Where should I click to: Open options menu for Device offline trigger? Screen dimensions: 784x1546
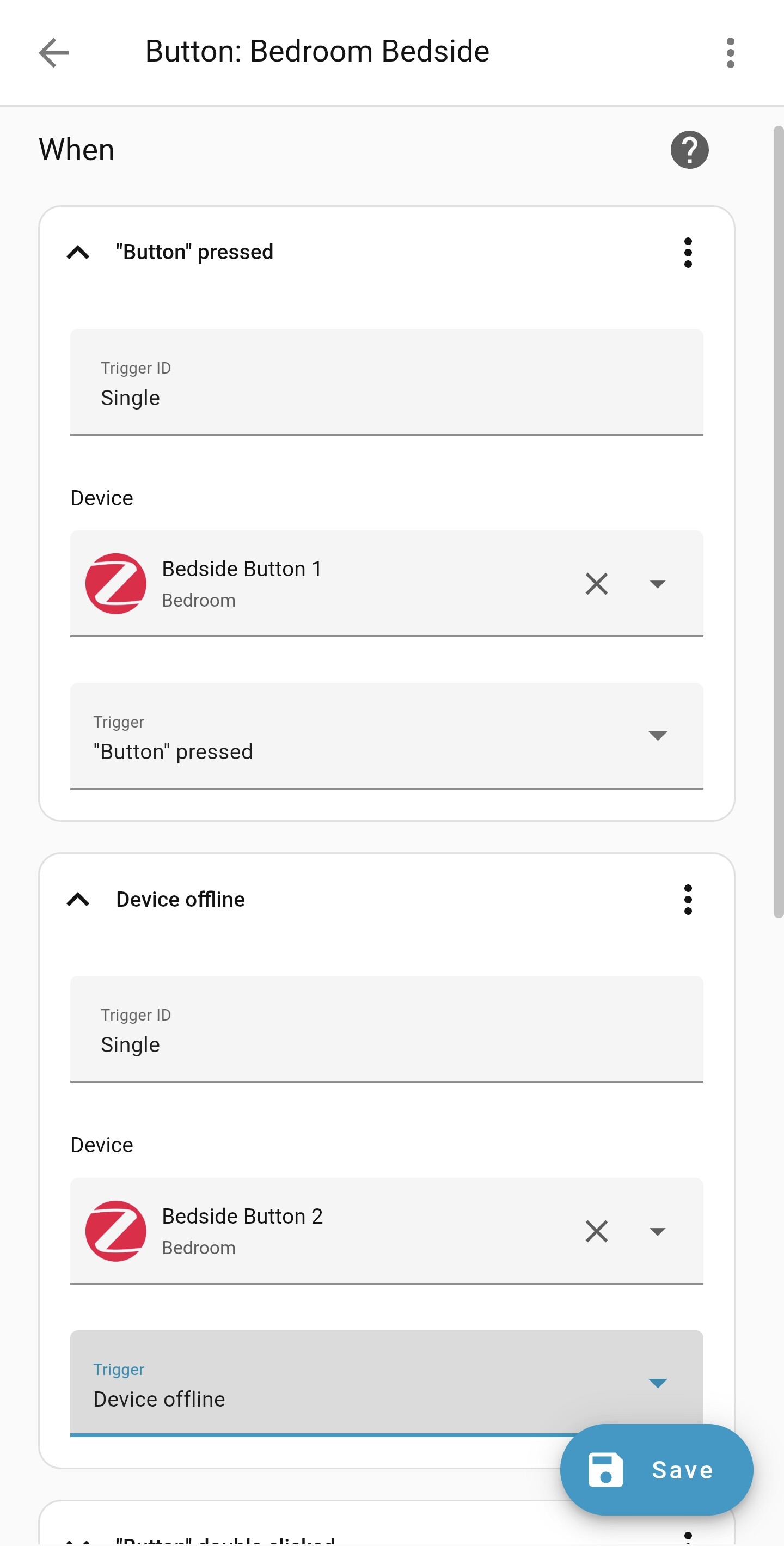[688, 899]
